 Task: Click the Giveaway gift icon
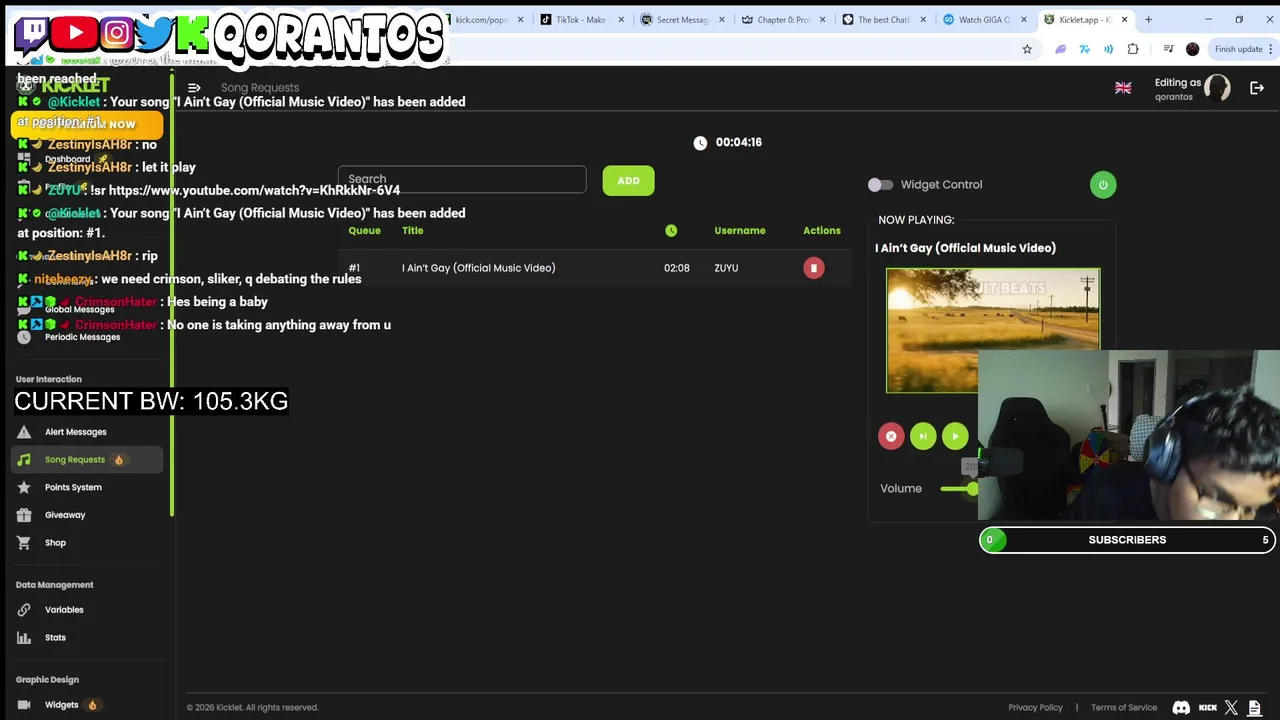[24, 515]
